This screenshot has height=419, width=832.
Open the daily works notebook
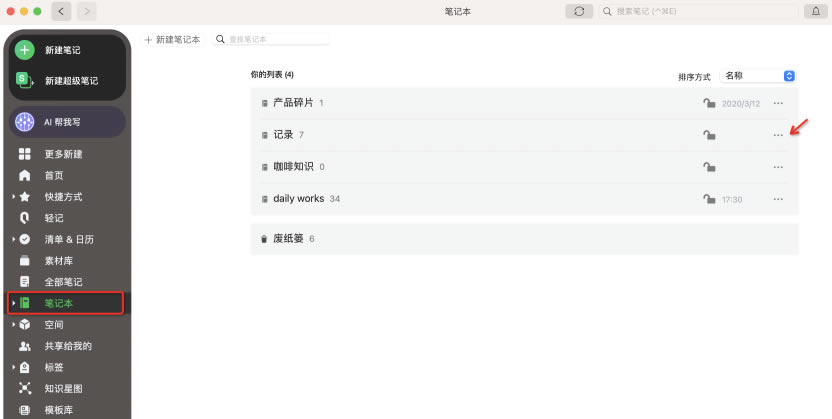pos(524,199)
